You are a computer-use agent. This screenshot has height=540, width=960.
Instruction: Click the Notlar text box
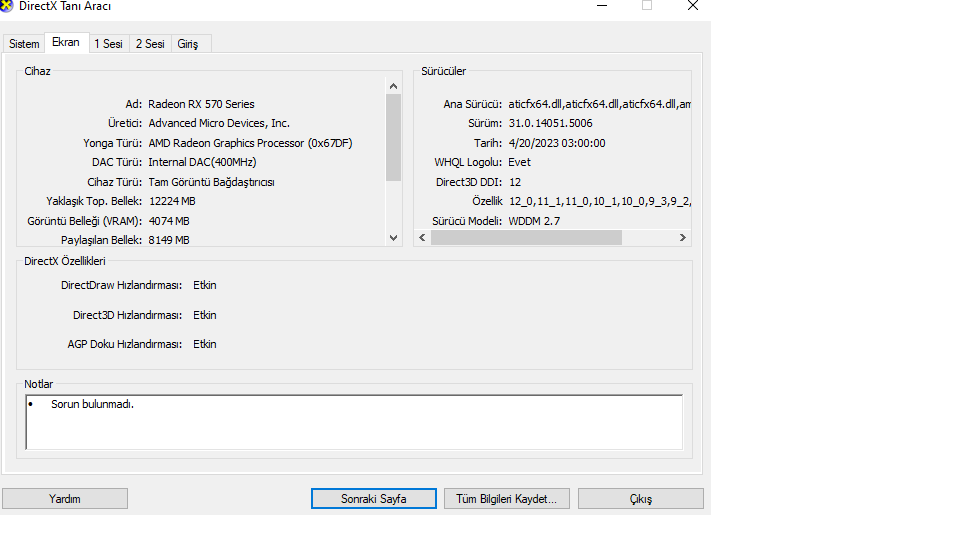[x=354, y=422]
